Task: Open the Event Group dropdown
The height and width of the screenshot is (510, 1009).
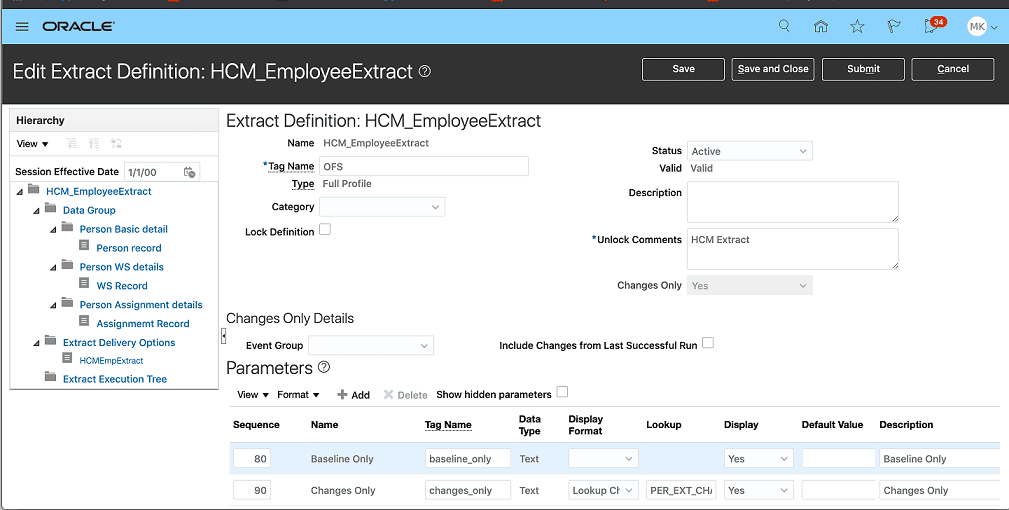Action: (371, 345)
